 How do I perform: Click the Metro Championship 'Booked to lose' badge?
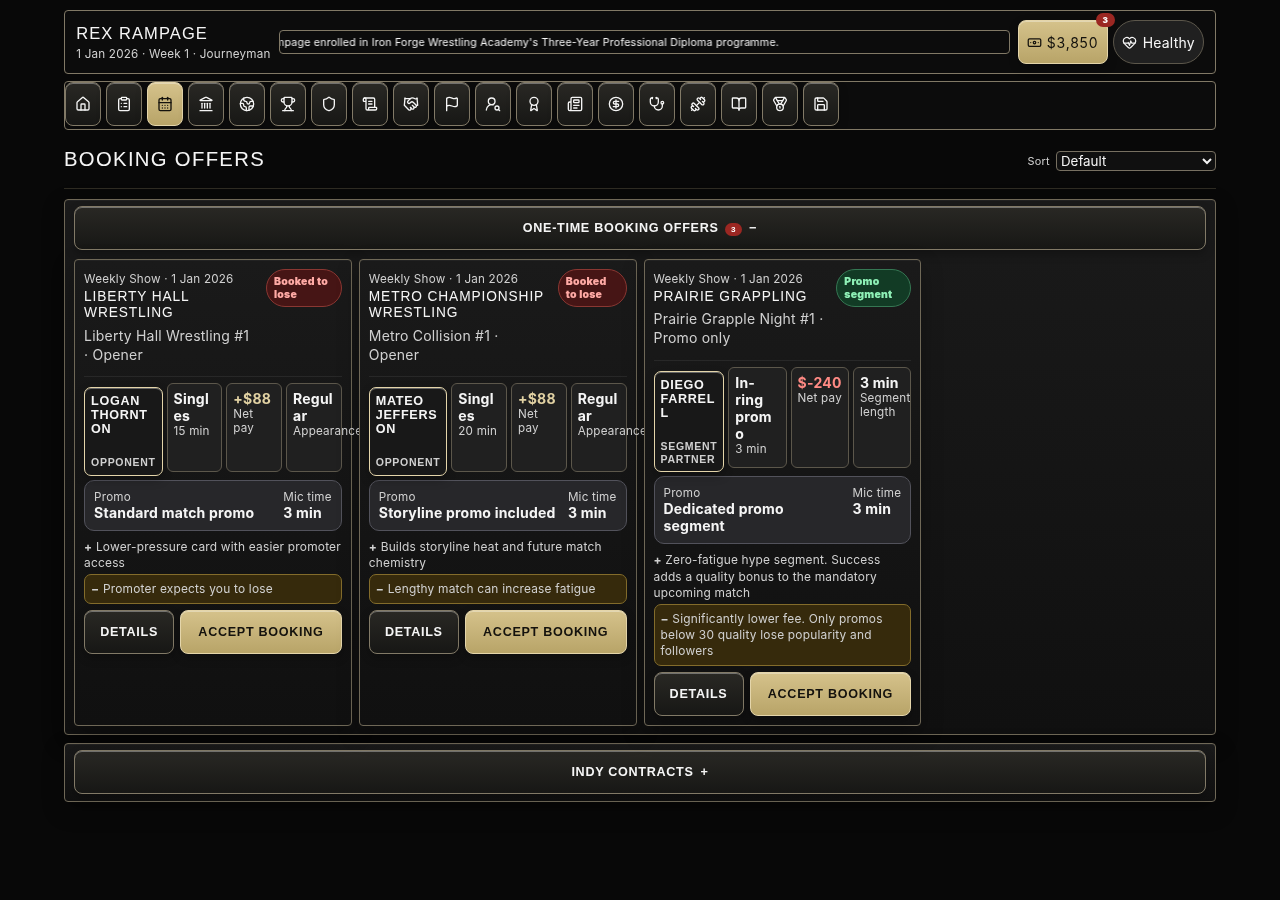tap(592, 288)
